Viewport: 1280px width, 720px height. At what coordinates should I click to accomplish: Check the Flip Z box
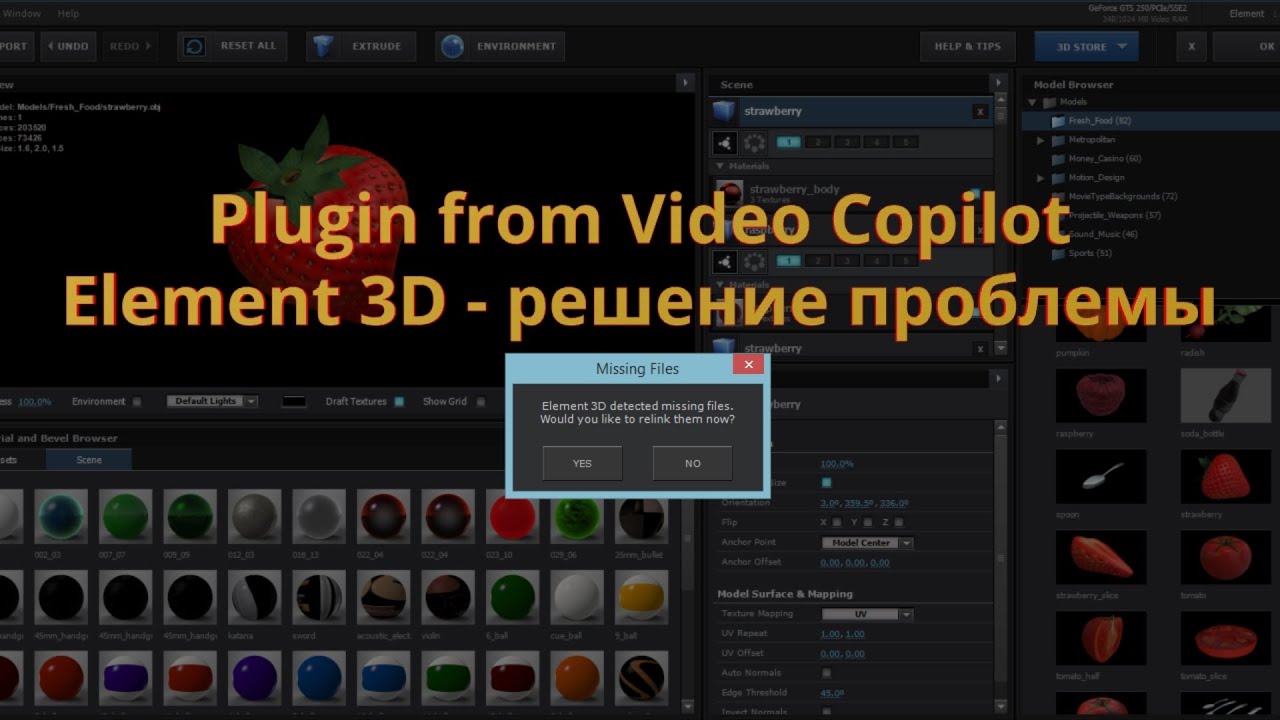click(899, 522)
